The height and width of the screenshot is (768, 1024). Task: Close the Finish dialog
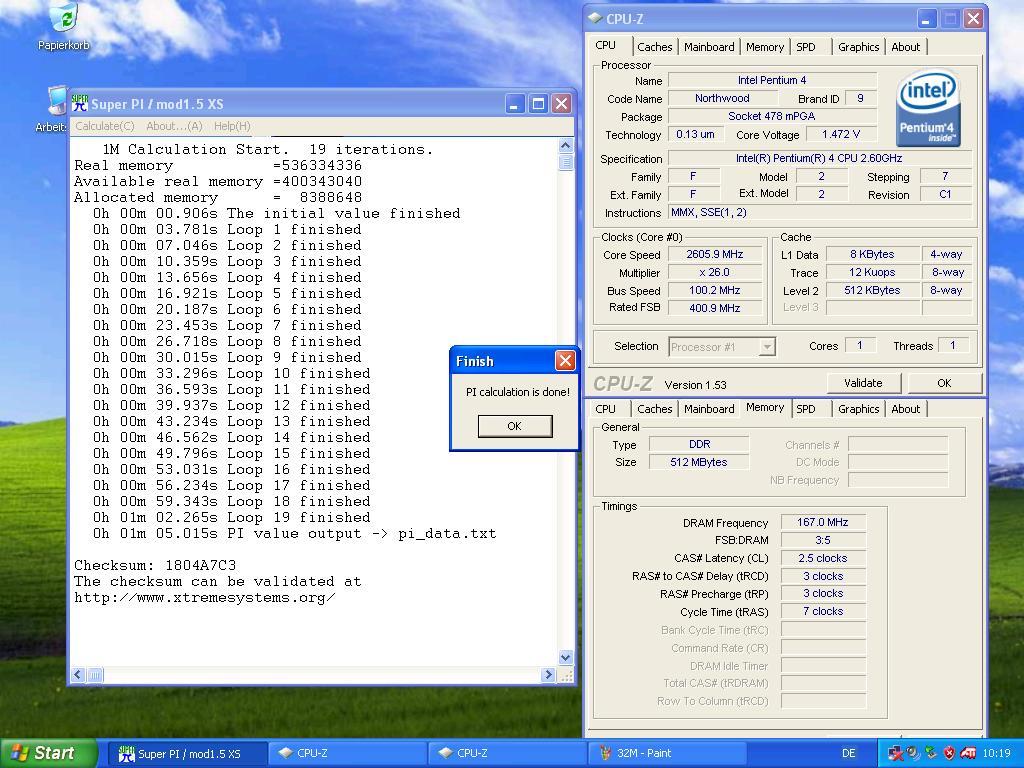[x=565, y=360]
